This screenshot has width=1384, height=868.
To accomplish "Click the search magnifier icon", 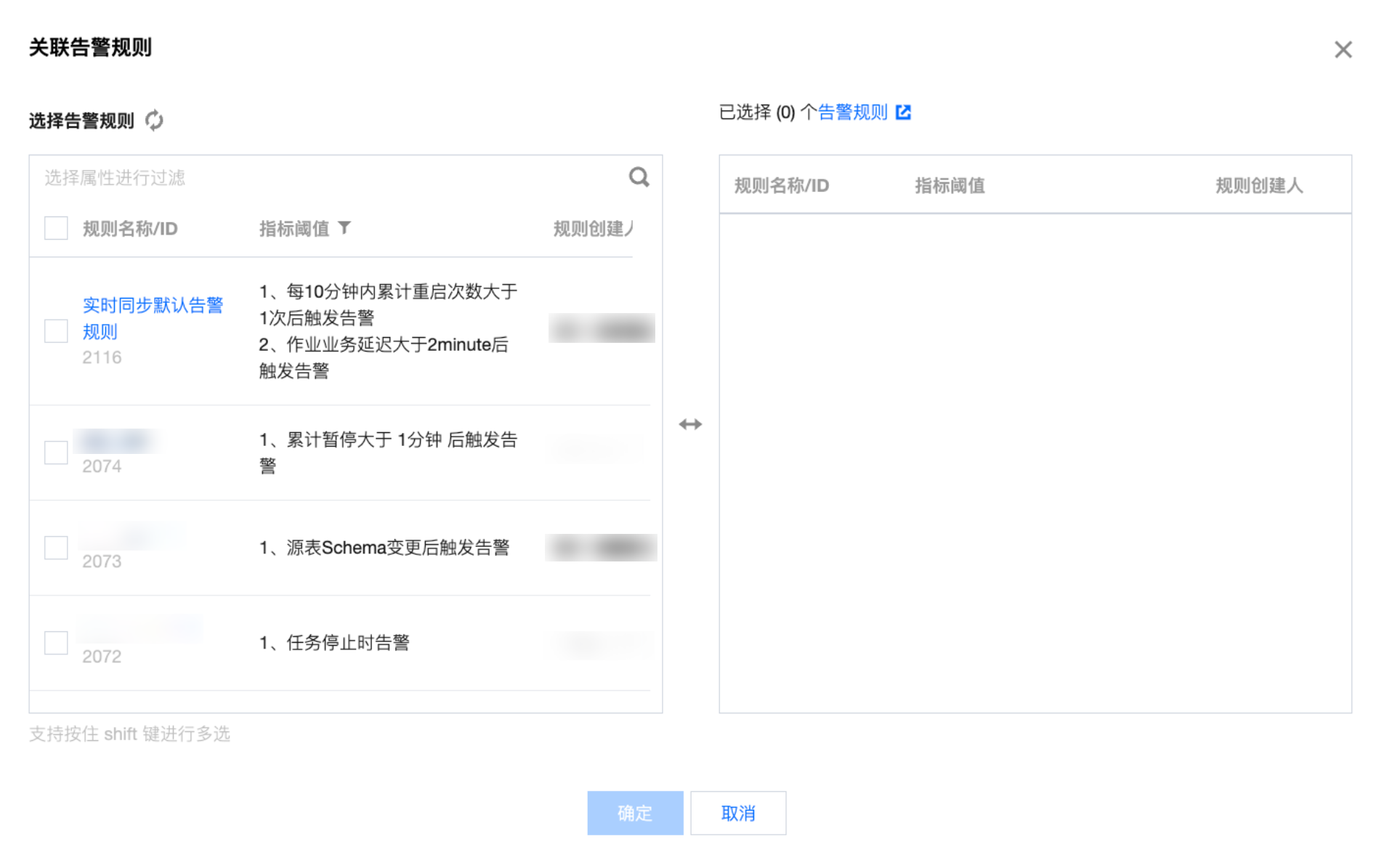I will [639, 177].
